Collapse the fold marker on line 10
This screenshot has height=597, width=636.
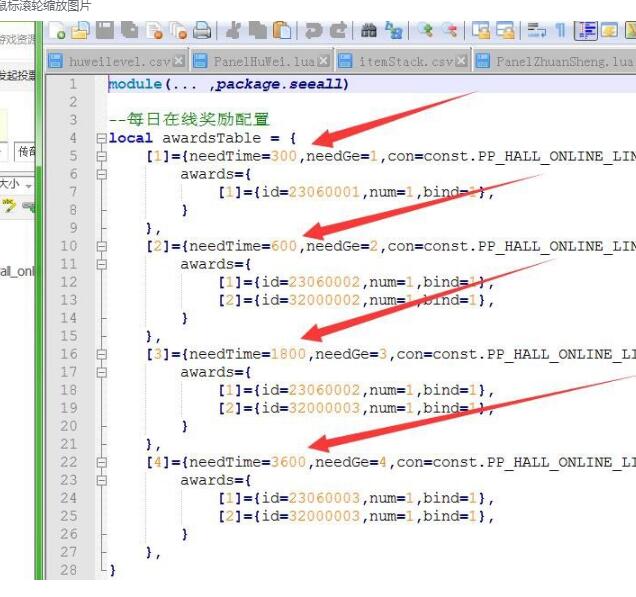coord(100,246)
